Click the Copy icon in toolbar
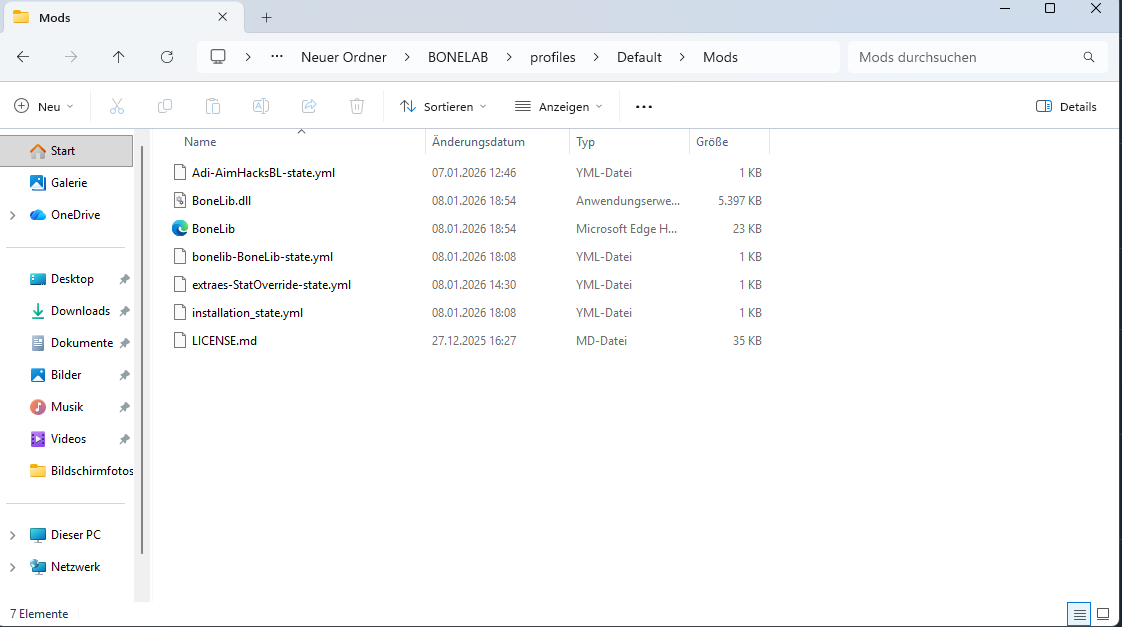The width and height of the screenshot is (1122, 627). tap(165, 107)
